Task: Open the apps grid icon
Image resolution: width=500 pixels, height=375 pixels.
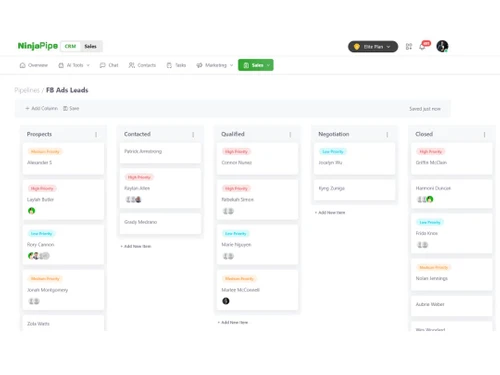Action: pos(409,47)
